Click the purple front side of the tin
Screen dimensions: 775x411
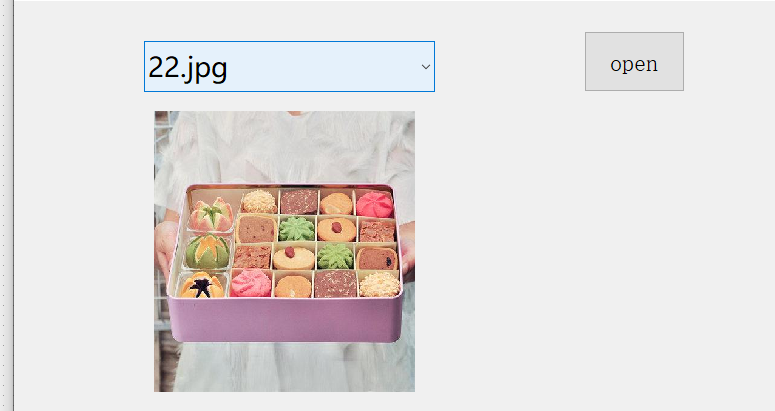pos(285,320)
